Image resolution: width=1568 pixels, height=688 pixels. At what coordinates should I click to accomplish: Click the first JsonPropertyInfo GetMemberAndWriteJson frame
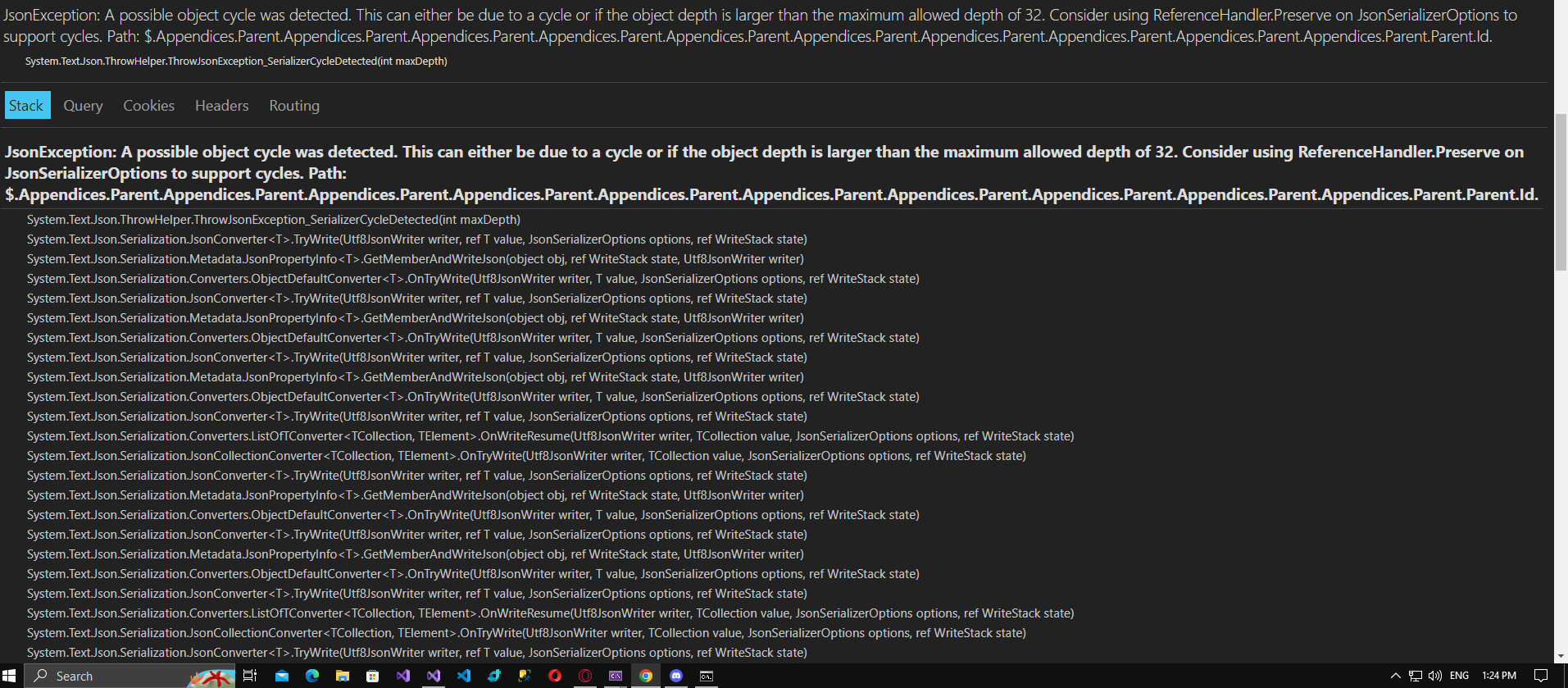pyautogui.click(x=416, y=259)
